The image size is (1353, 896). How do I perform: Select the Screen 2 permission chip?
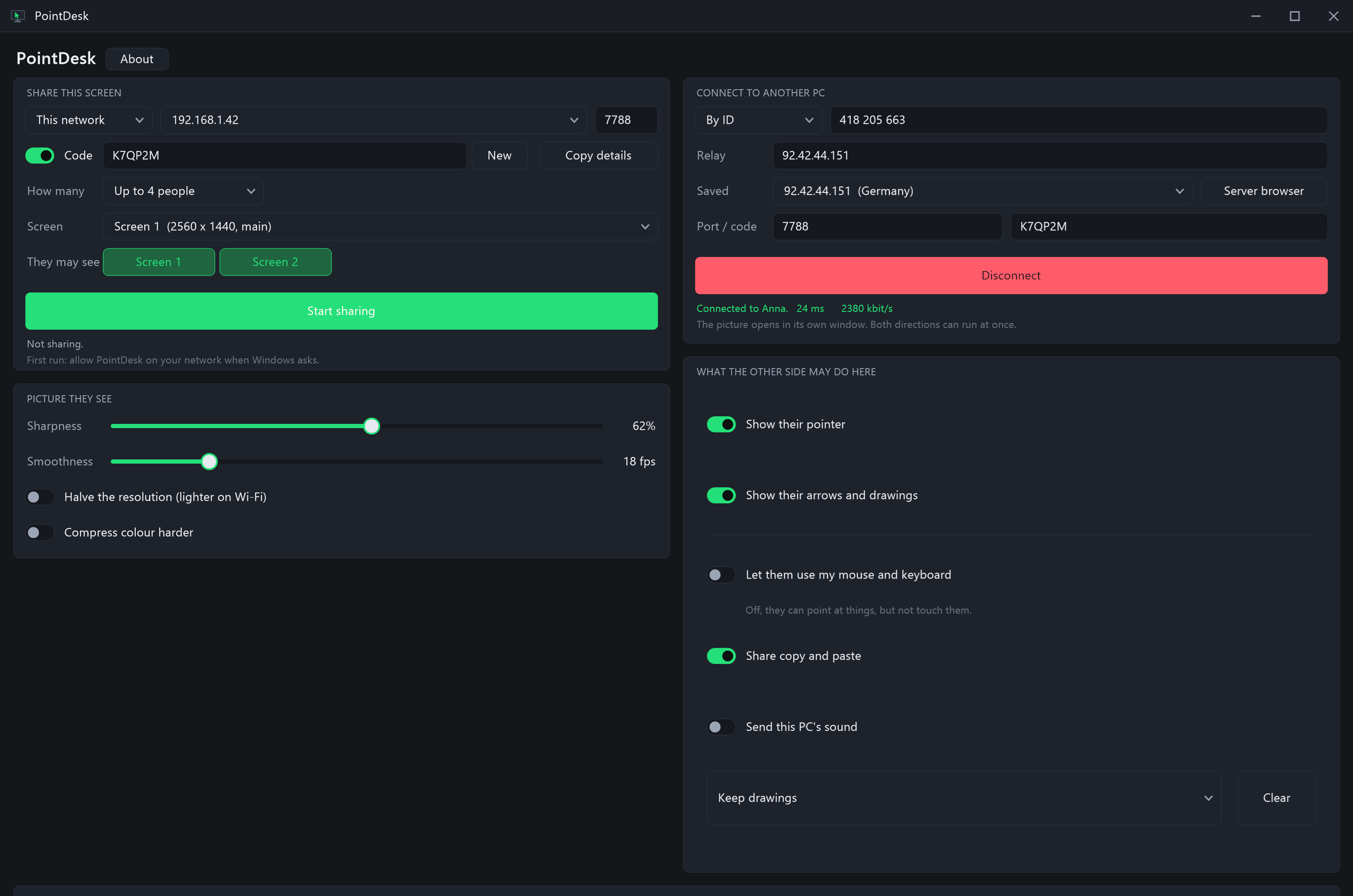pos(276,262)
